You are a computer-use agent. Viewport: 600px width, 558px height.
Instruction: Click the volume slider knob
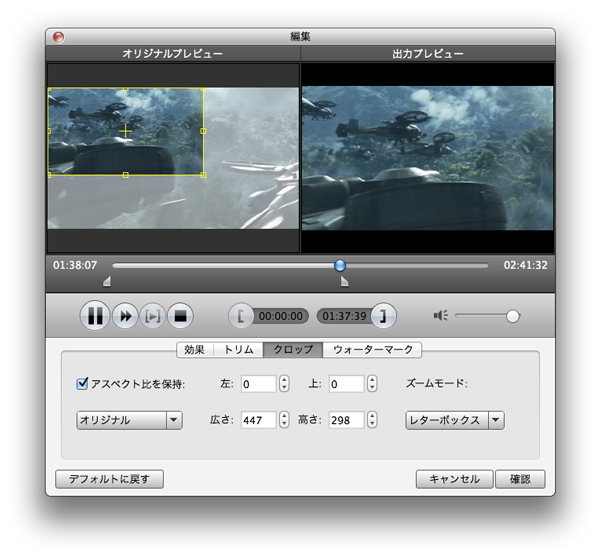point(512,316)
